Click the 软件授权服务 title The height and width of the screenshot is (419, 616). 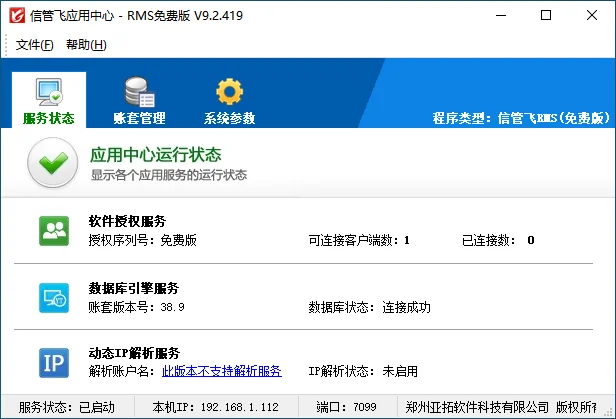127,221
